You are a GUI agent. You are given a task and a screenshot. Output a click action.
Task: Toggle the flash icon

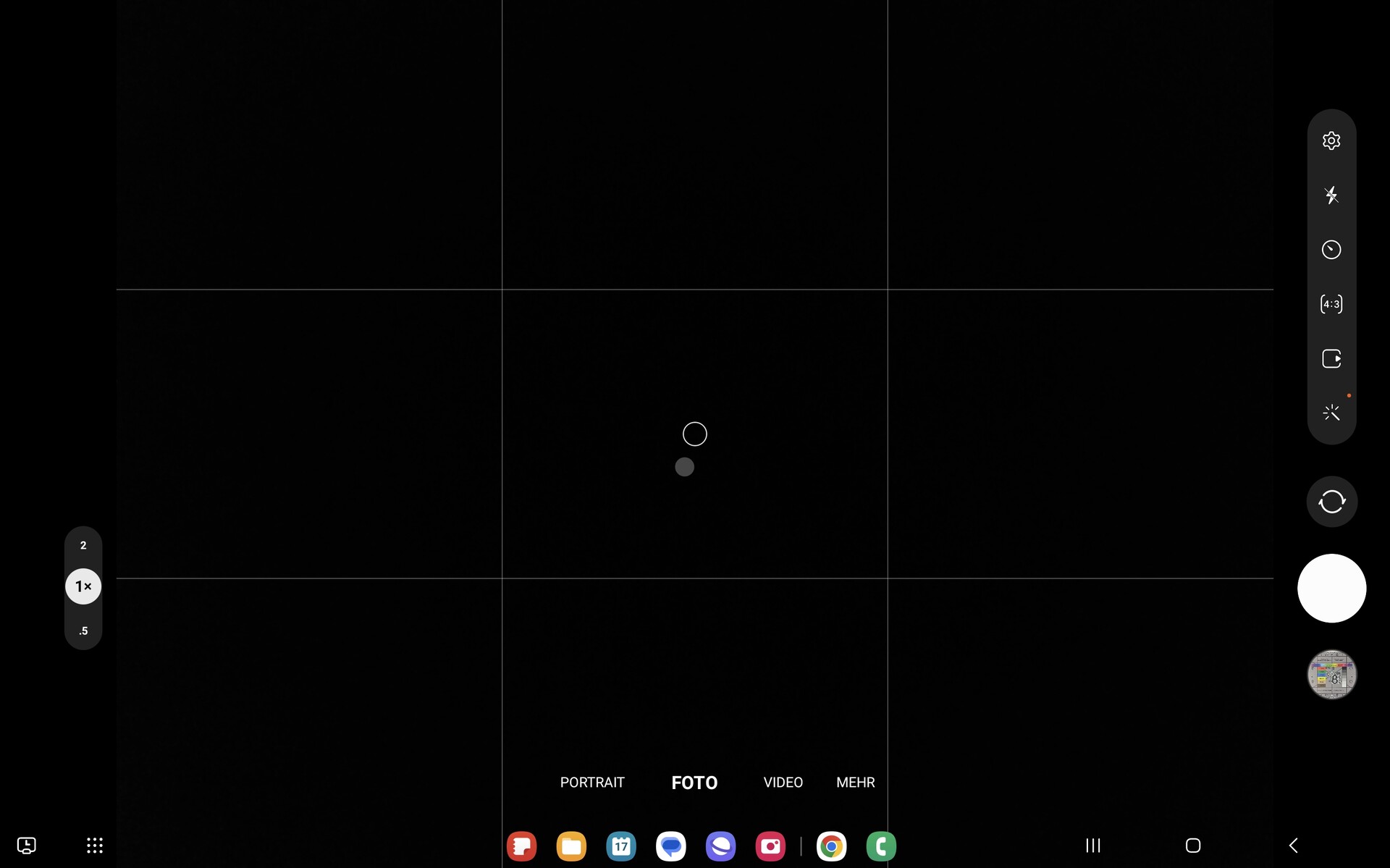pos(1331,195)
